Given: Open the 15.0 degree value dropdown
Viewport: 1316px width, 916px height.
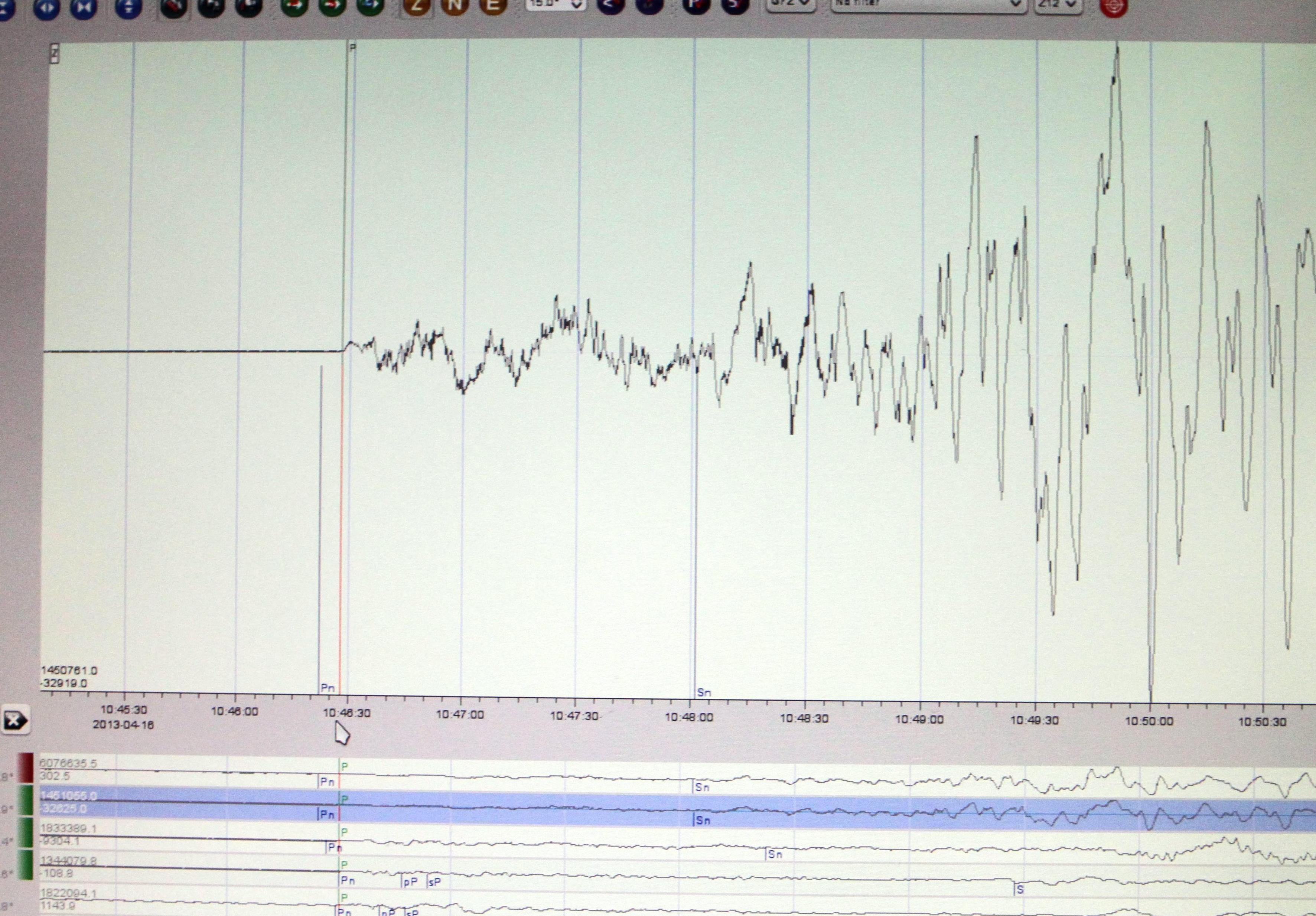Looking at the screenshot, I should 556,4.
